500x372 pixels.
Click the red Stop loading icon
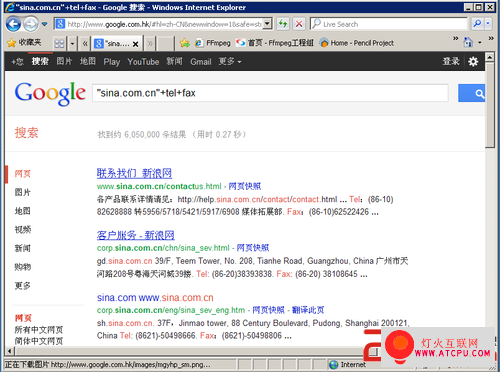point(299,24)
